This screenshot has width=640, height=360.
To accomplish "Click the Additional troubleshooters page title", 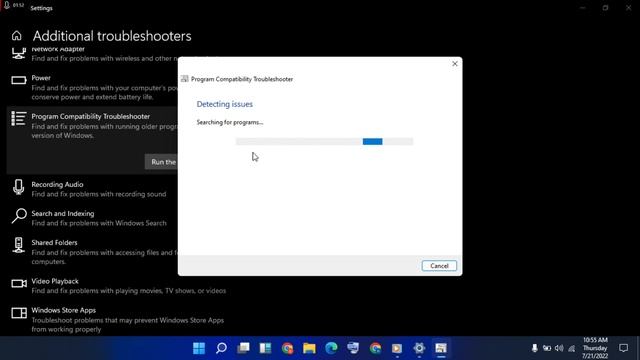I will [112, 36].
